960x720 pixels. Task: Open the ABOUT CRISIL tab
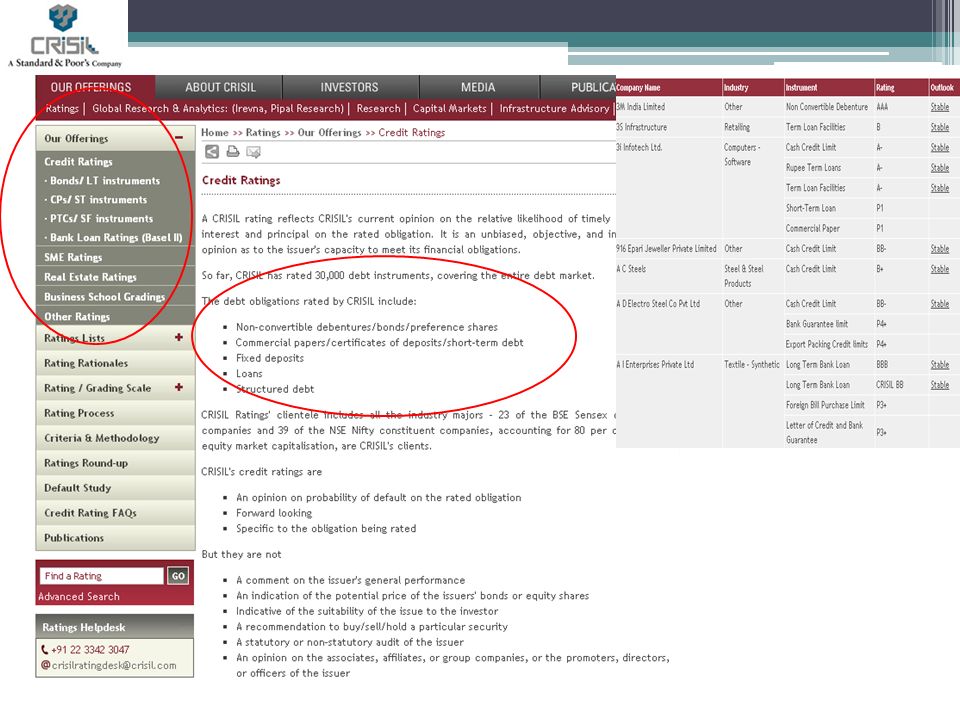pos(220,87)
